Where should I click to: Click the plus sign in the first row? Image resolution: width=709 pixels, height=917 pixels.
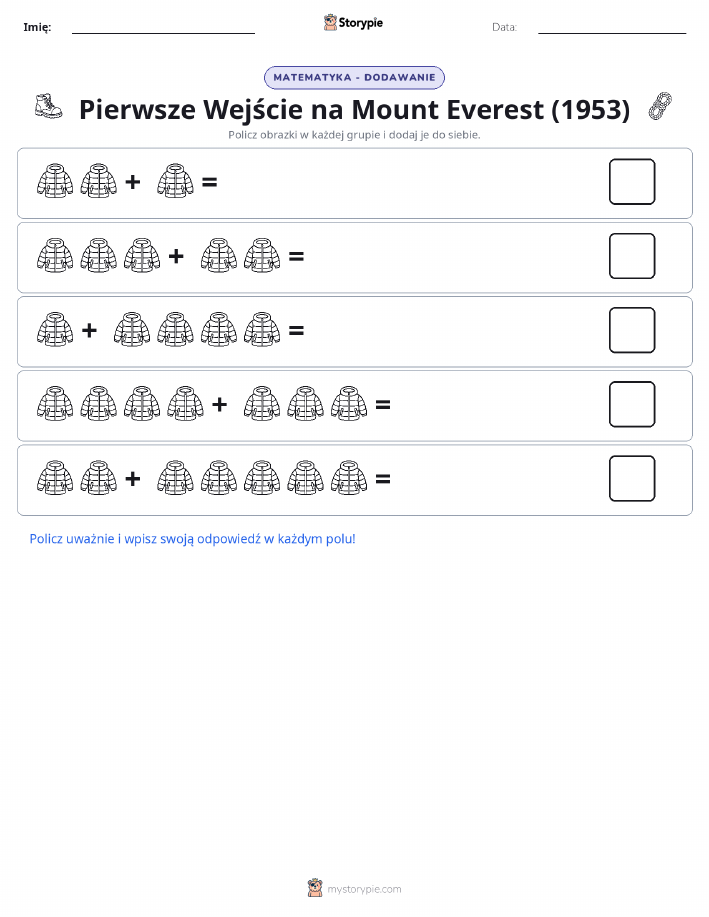[133, 182]
